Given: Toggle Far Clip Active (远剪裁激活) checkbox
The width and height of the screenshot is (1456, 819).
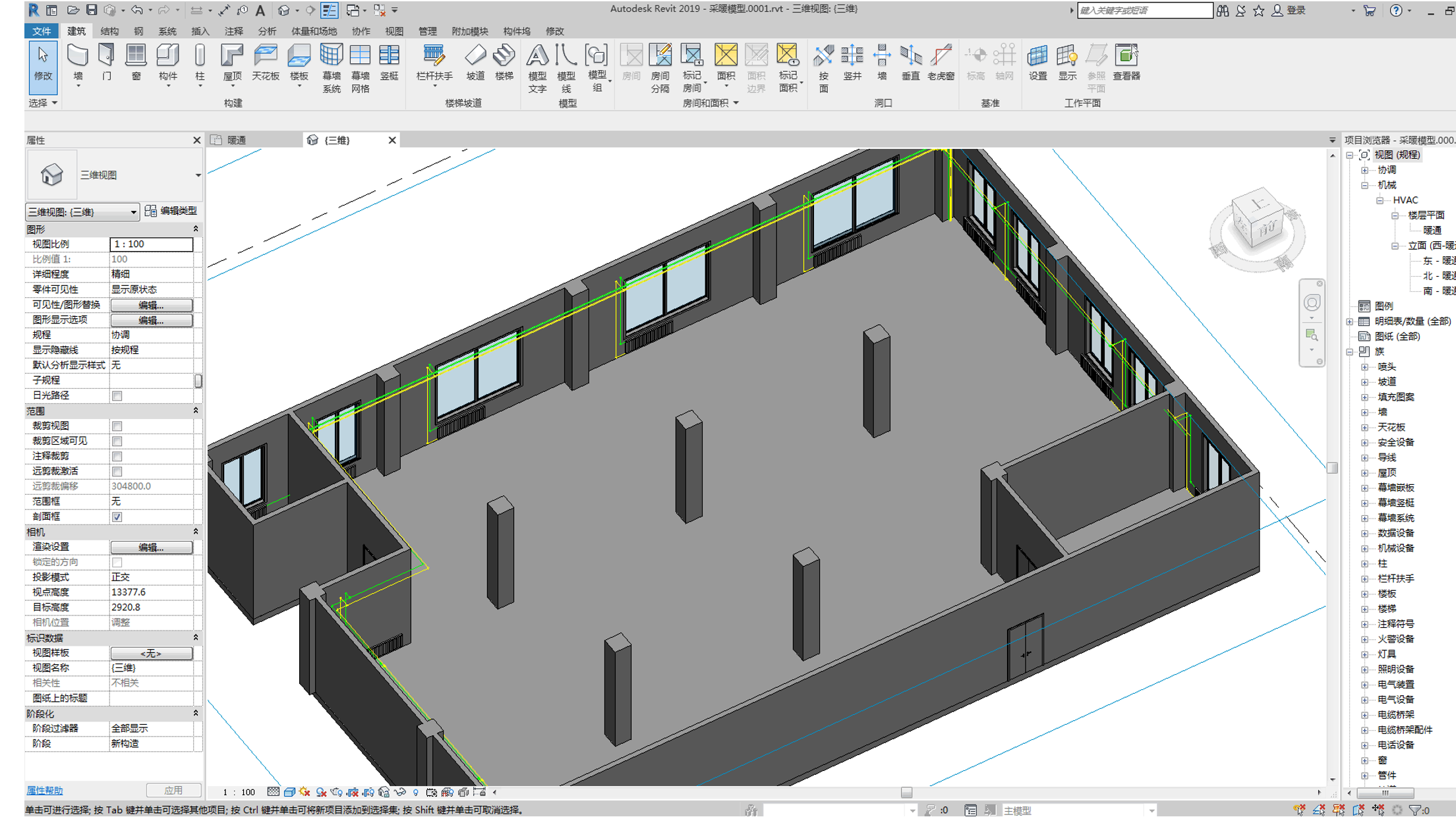Looking at the screenshot, I should point(117,472).
